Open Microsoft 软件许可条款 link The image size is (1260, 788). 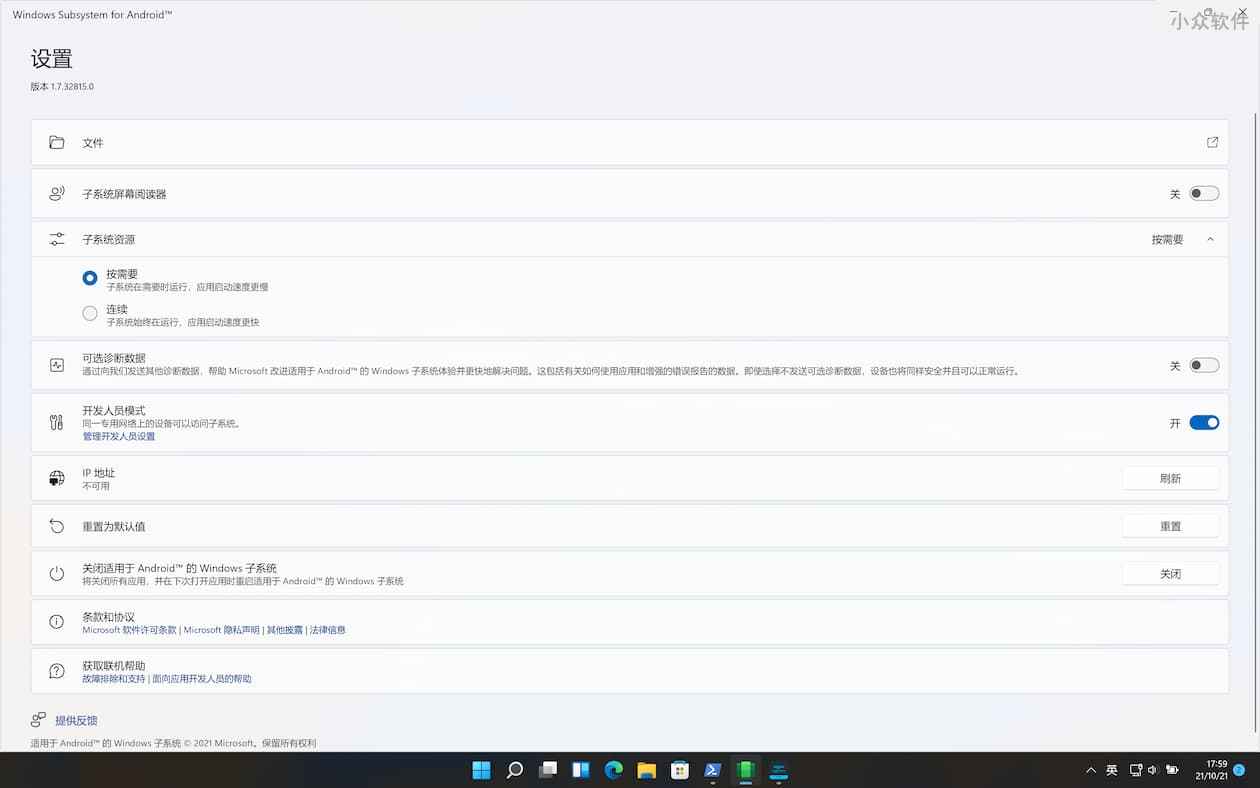pos(129,630)
